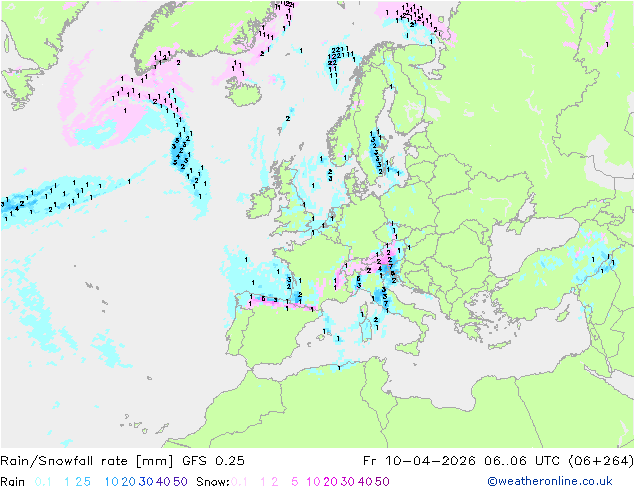Viewport: 634px width, 490px height.
Task: Select the Rain 1 legend value
Action: point(67,482)
